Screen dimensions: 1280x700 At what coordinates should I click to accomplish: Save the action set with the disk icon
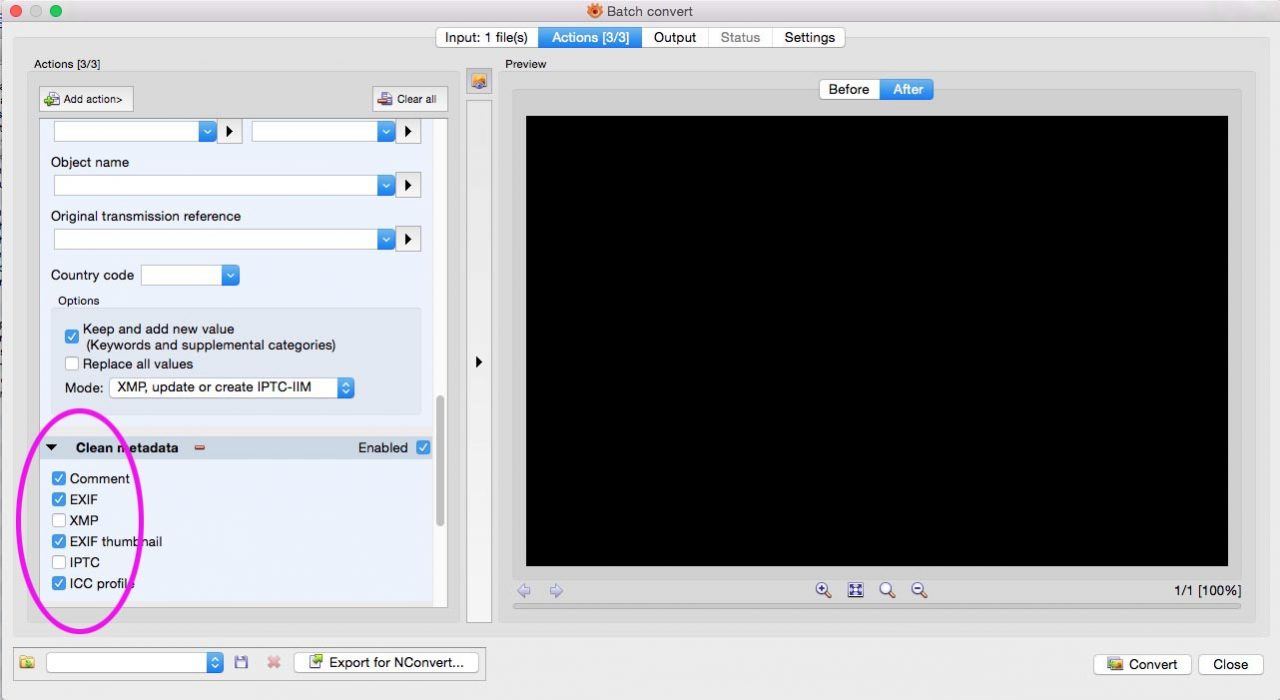(x=241, y=662)
